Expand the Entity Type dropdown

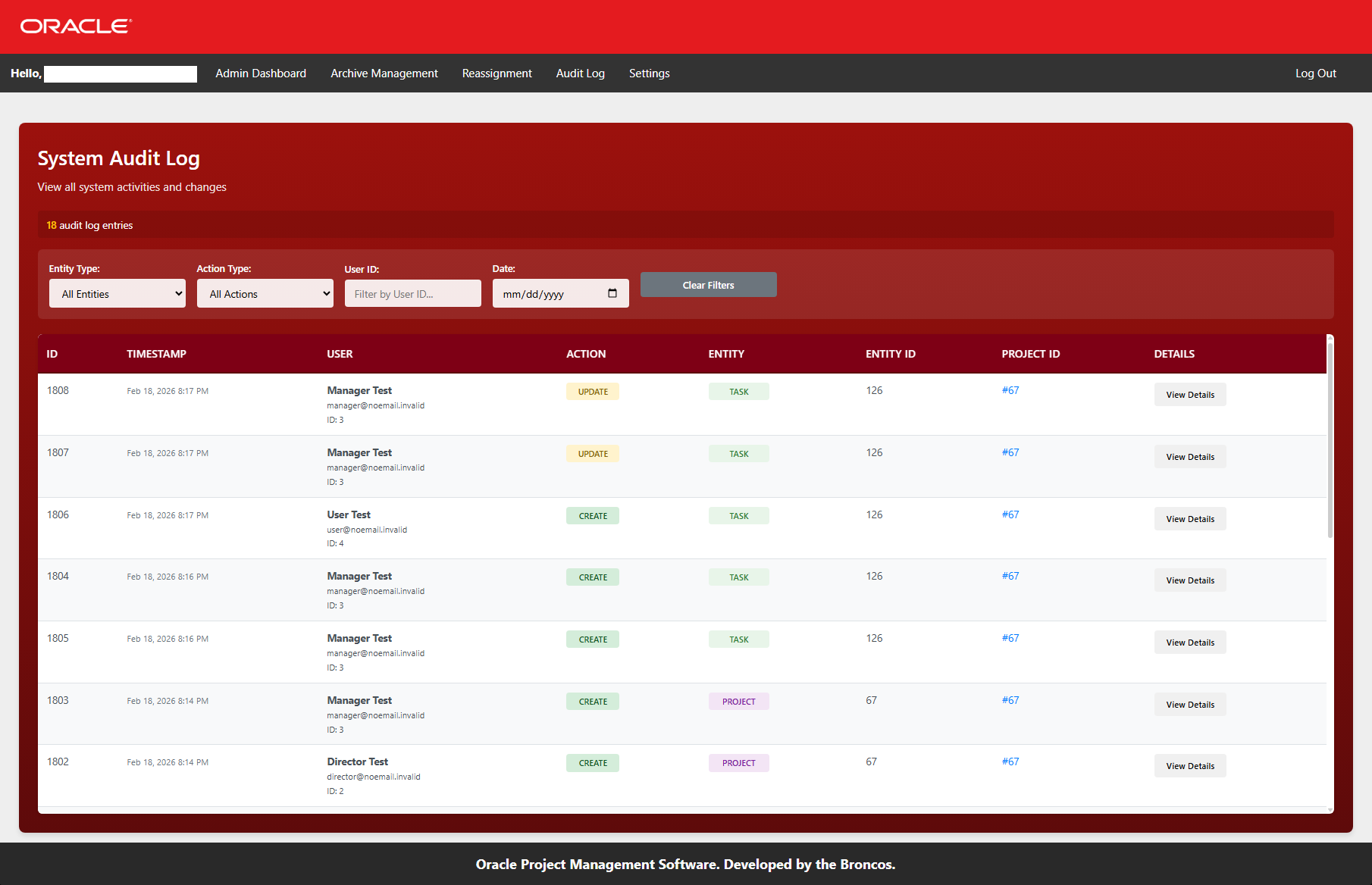click(117, 294)
